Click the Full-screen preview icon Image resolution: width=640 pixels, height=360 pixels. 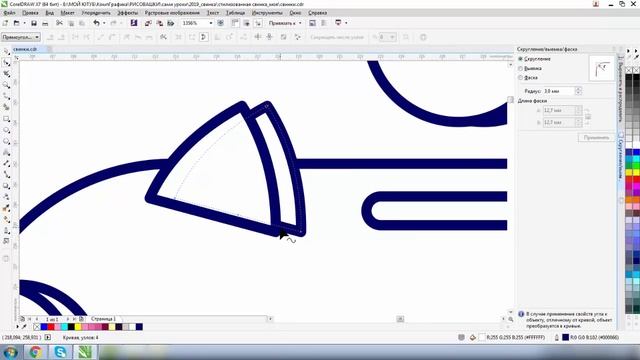[221, 23]
